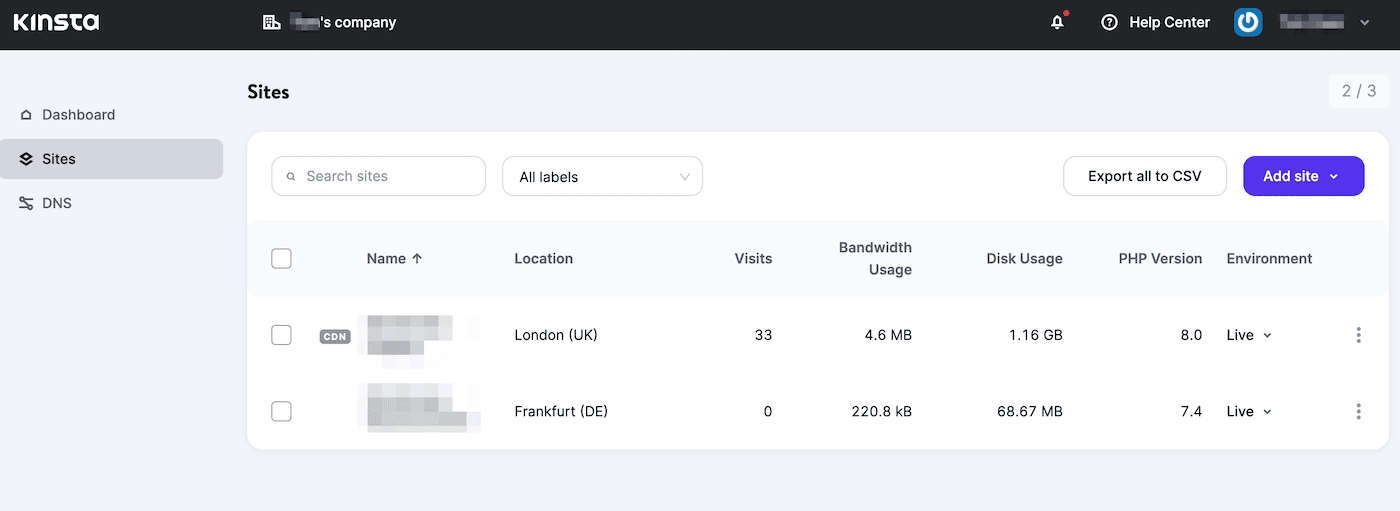The height and width of the screenshot is (511, 1400).
Task: Open the three-dot menu for Frankfurt site
Action: pos(1358,411)
